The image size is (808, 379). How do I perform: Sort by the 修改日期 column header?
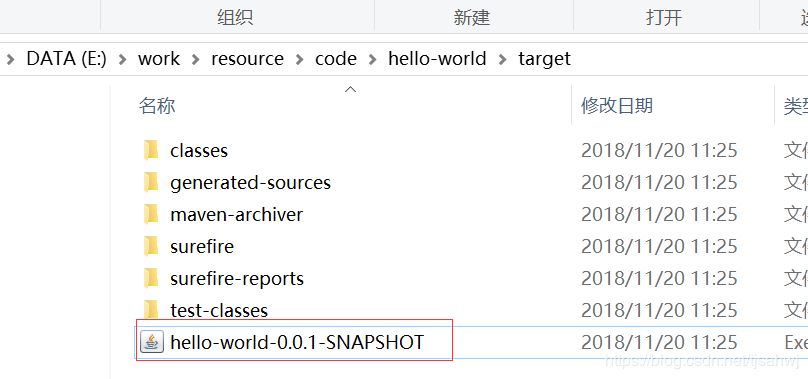[617, 106]
